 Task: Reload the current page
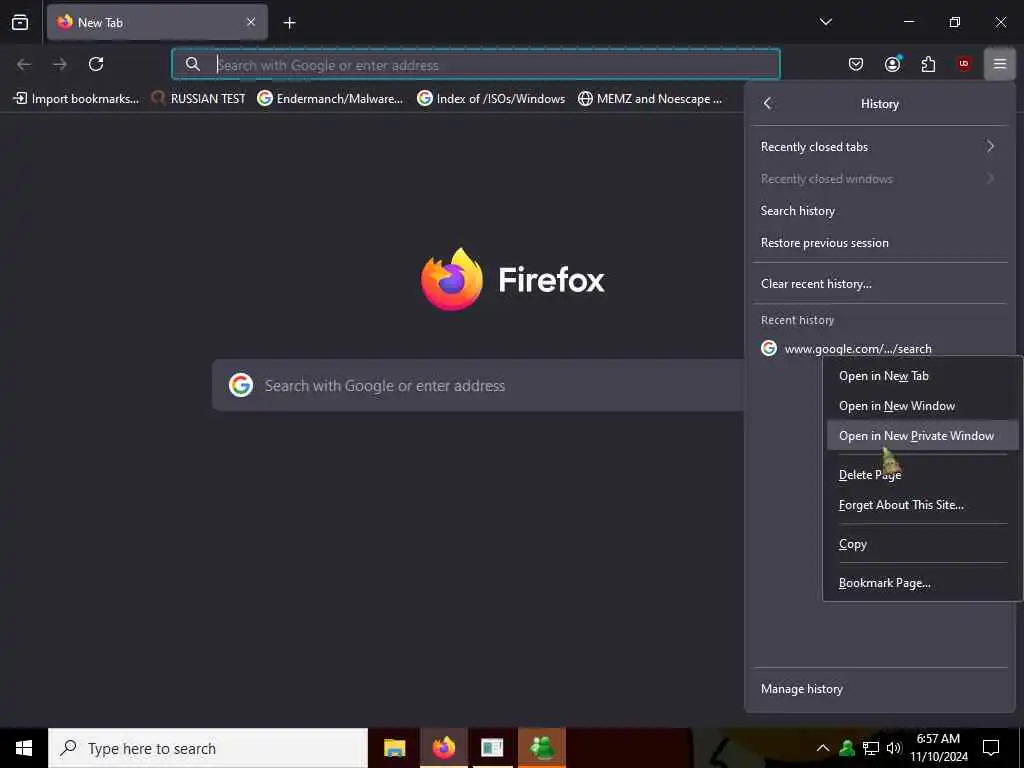click(x=96, y=64)
